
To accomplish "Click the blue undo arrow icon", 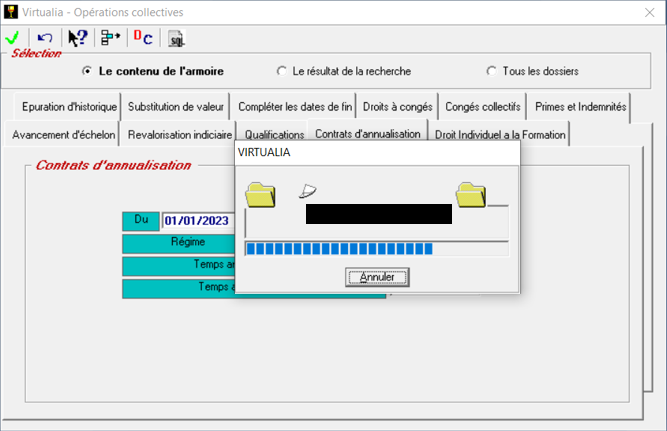I will pyautogui.click(x=45, y=38).
